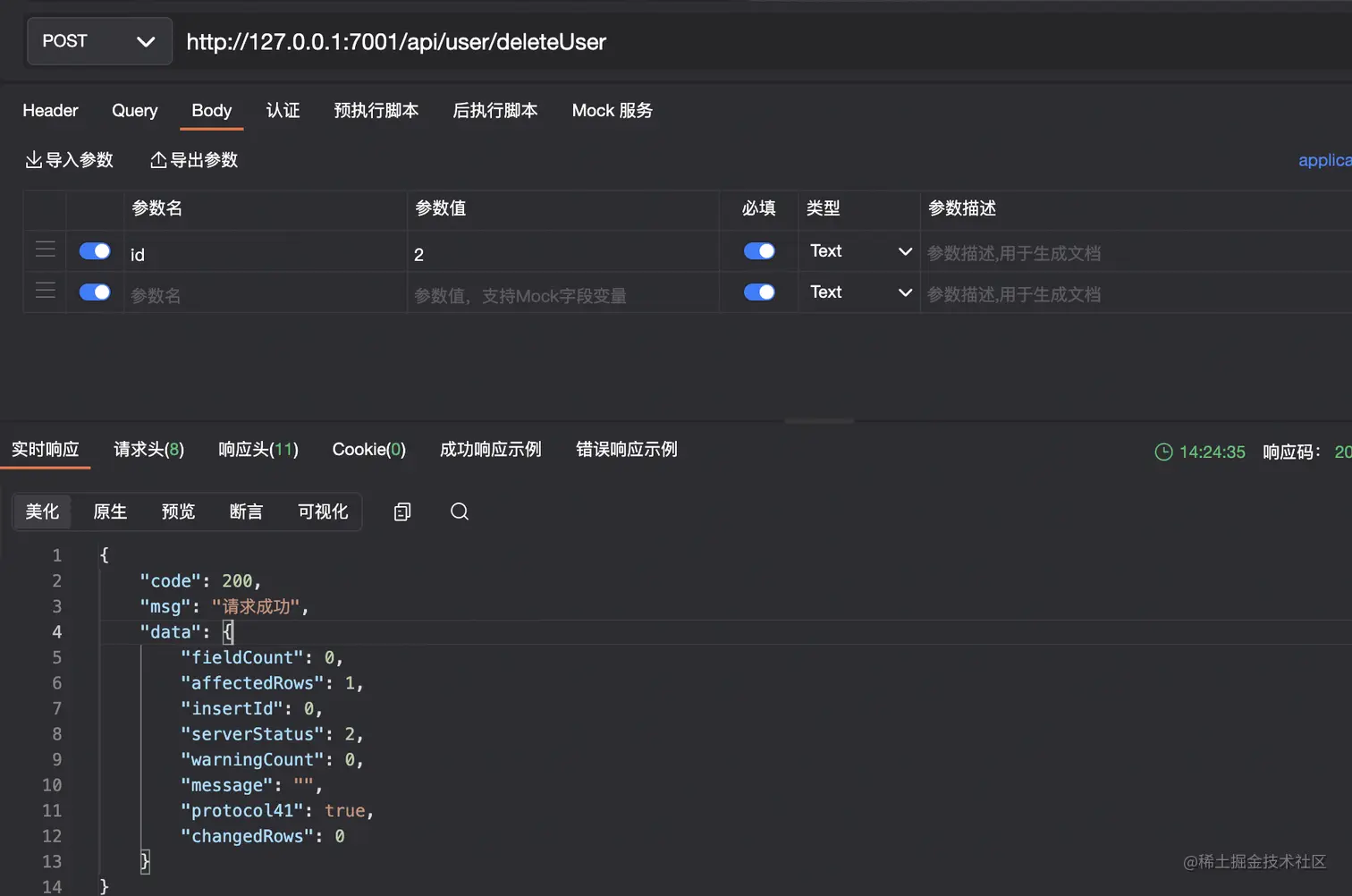Select the 可视化 response view
This screenshot has width=1352, height=896.
(323, 511)
